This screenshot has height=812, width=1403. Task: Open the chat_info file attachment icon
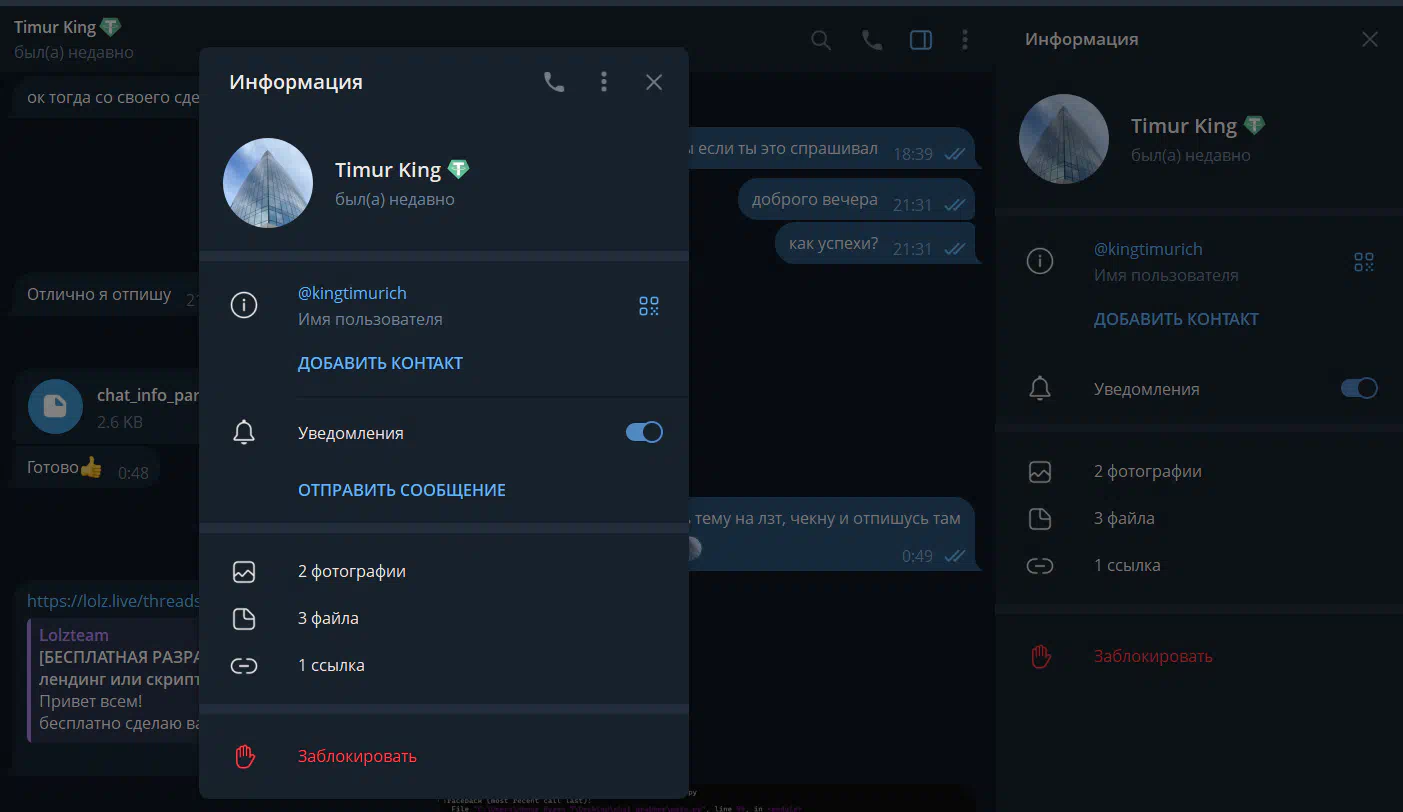[x=55, y=406]
